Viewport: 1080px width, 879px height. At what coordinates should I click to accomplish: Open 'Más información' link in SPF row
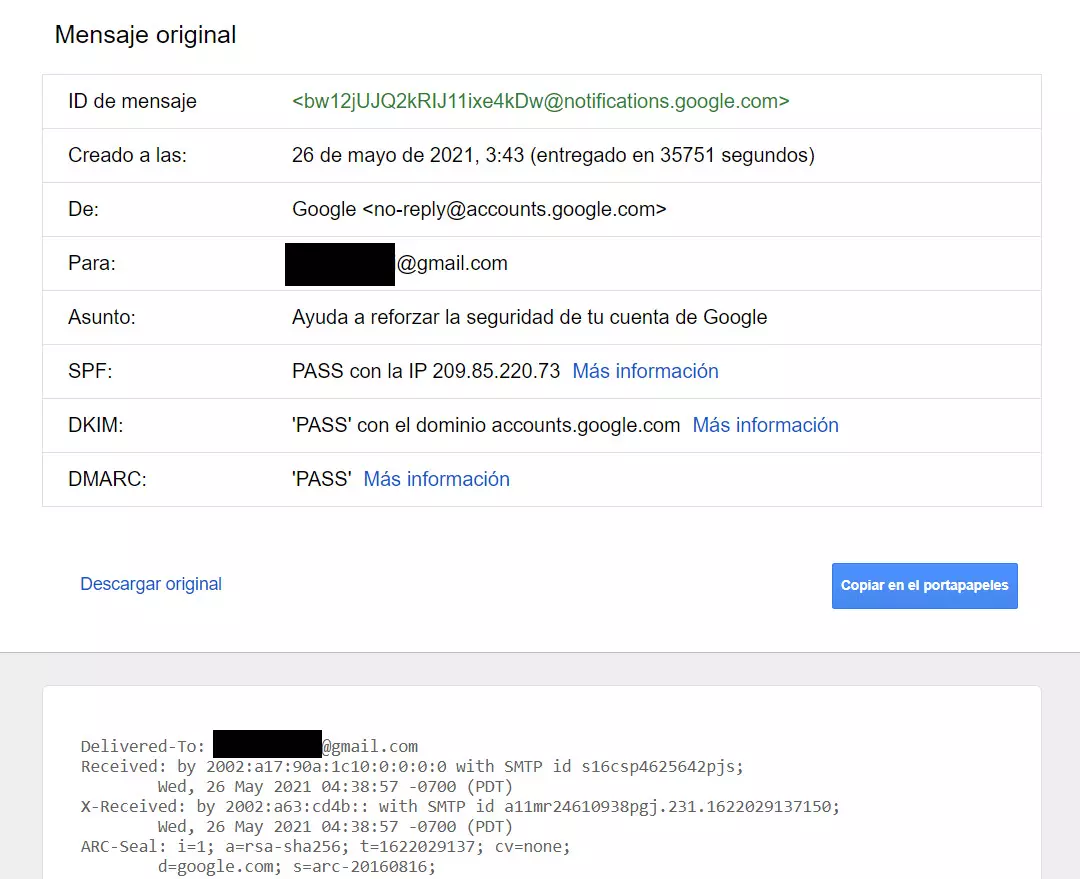click(x=645, y=371)
